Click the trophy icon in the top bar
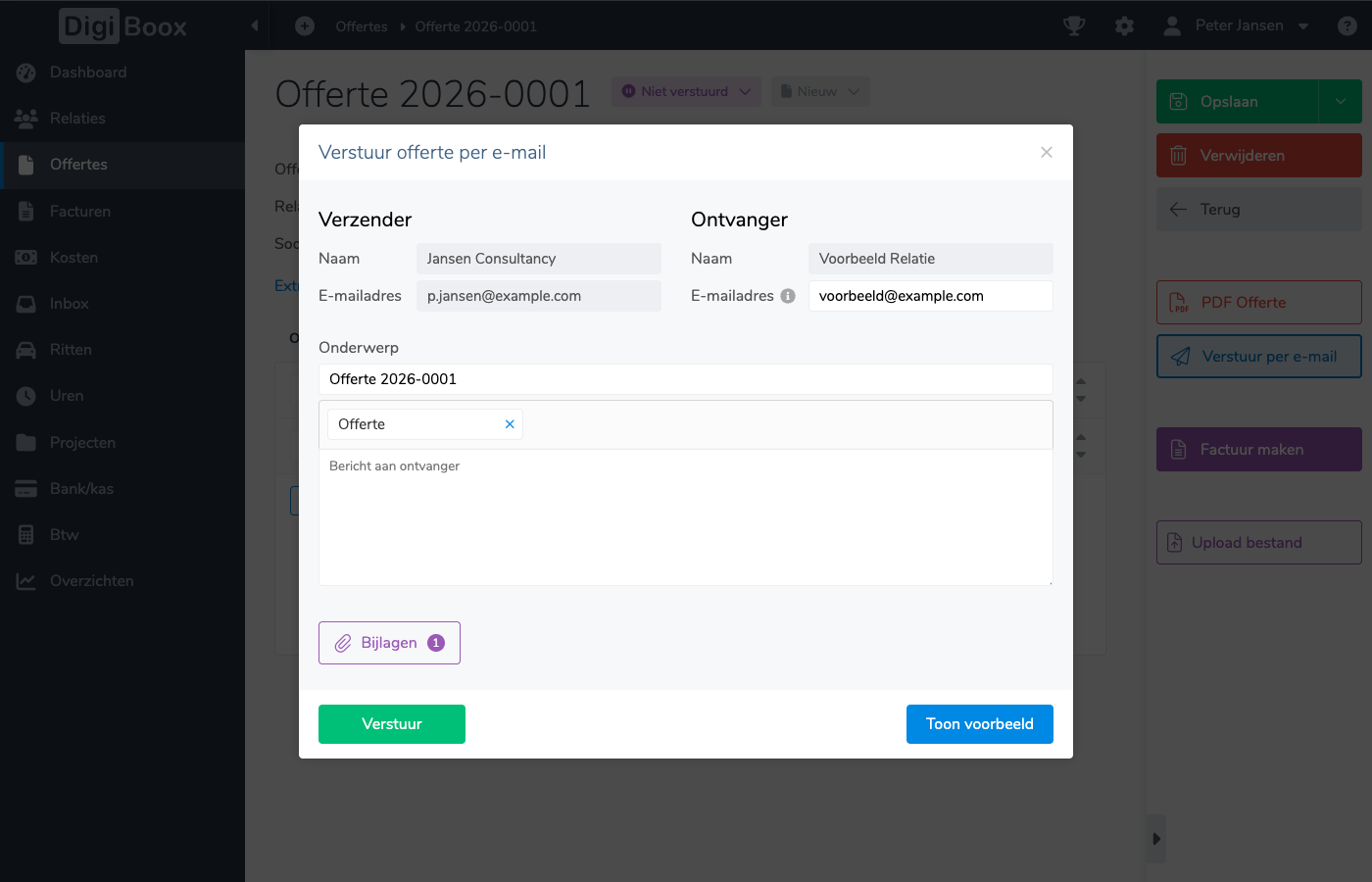The height and width of the screenshot is (882, 1372). tap(1074, 26)
